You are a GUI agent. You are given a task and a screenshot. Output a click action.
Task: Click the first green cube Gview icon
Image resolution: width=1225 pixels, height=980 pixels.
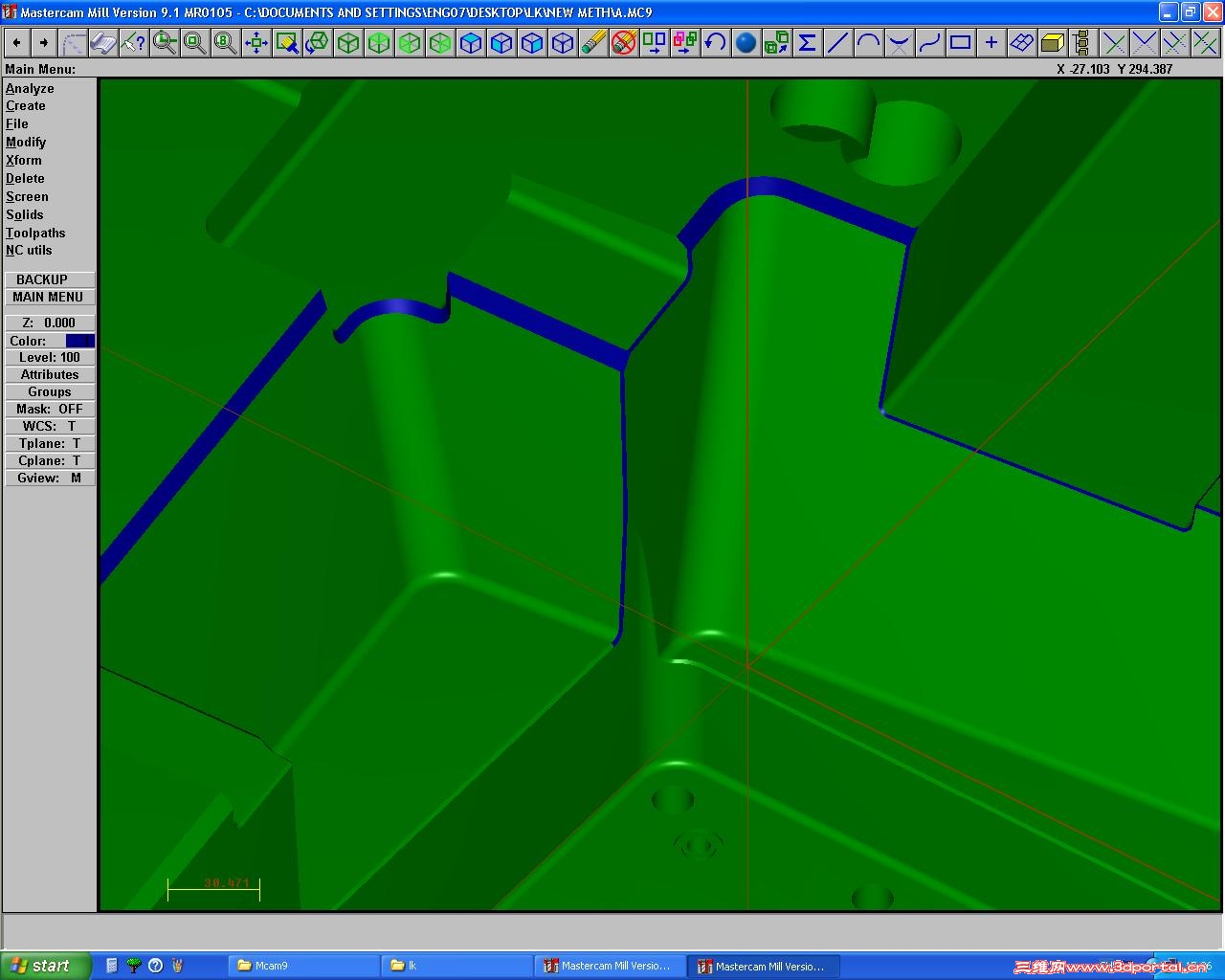click(x=348, y=42)
